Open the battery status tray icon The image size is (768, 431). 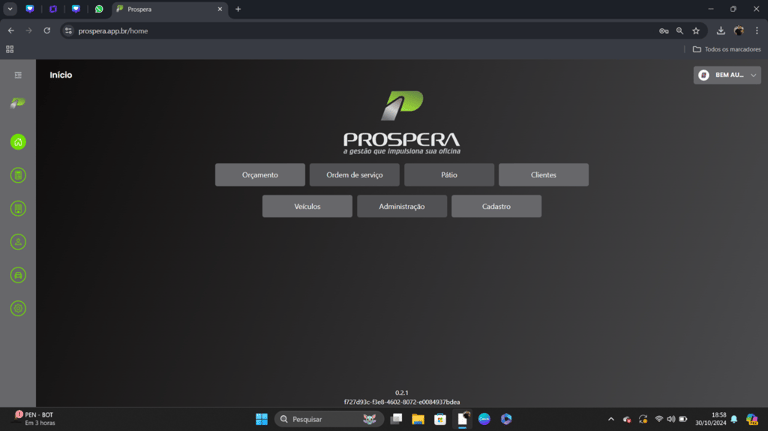coord(683,419)
